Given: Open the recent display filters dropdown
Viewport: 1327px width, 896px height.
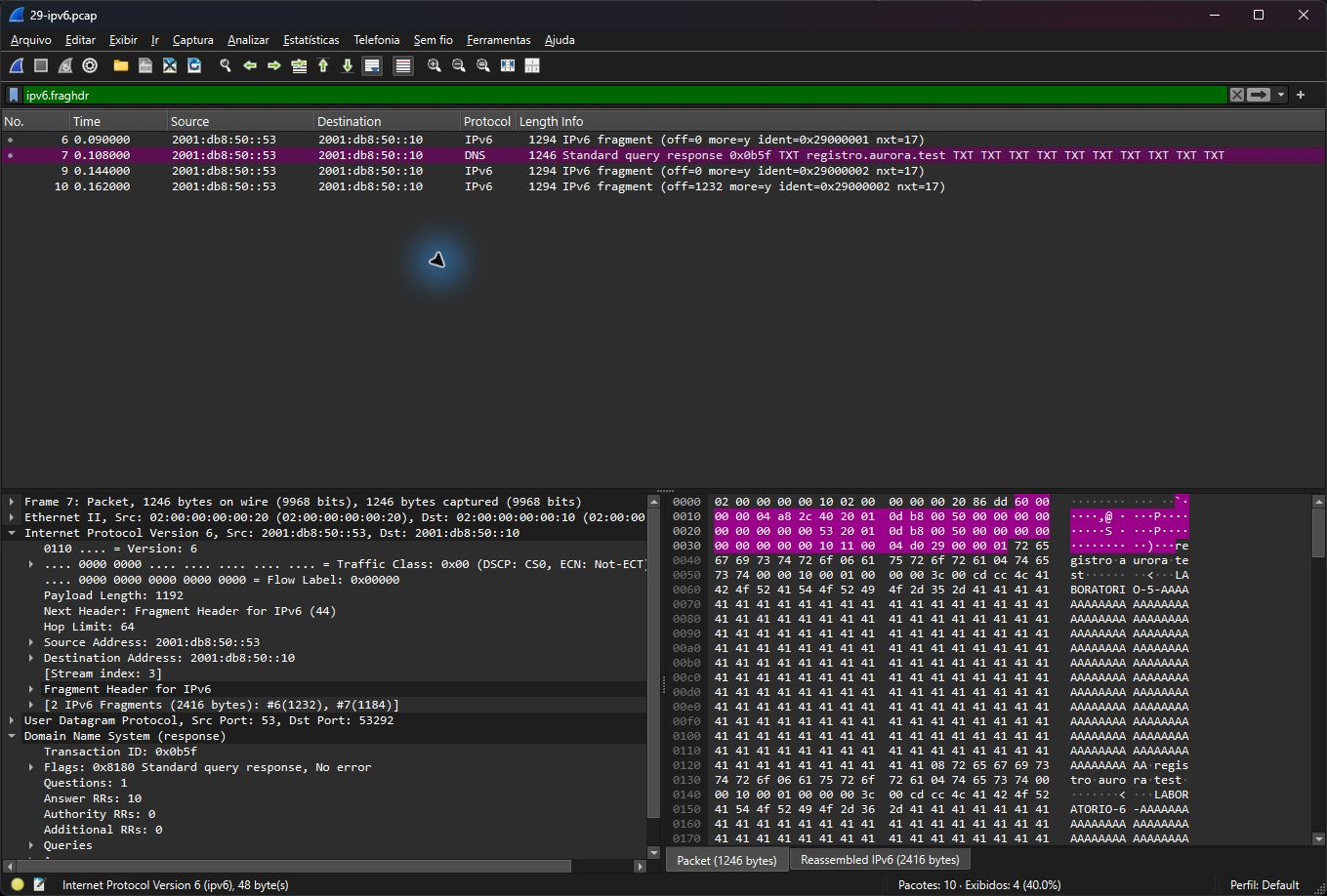Looking at the screenshot, I should [x=1280, y=95].
